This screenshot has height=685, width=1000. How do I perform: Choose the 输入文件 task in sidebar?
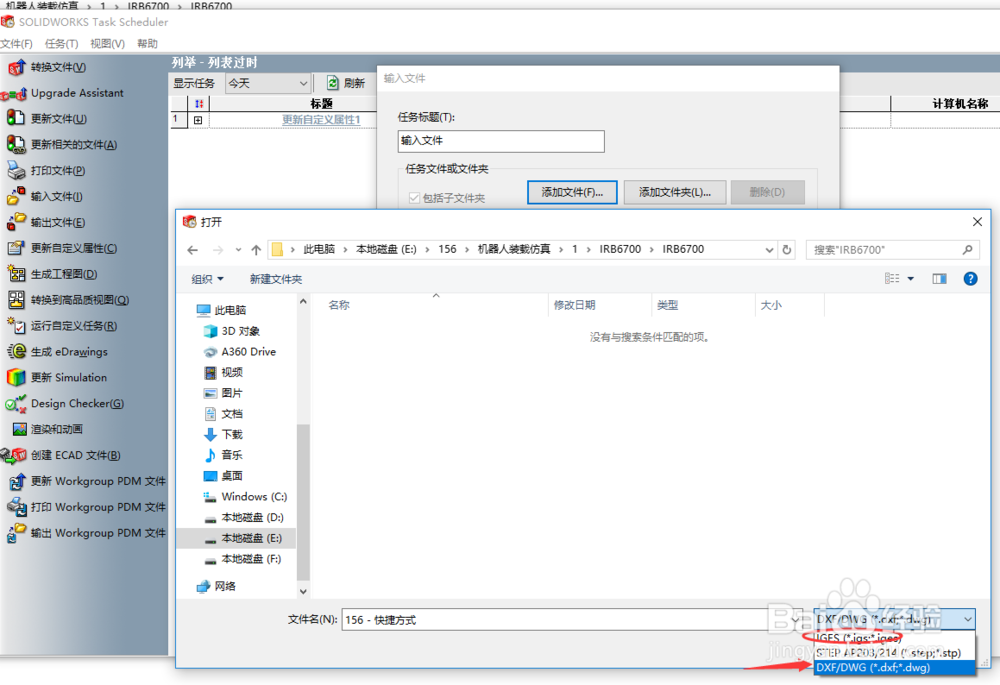coord(56,196)
